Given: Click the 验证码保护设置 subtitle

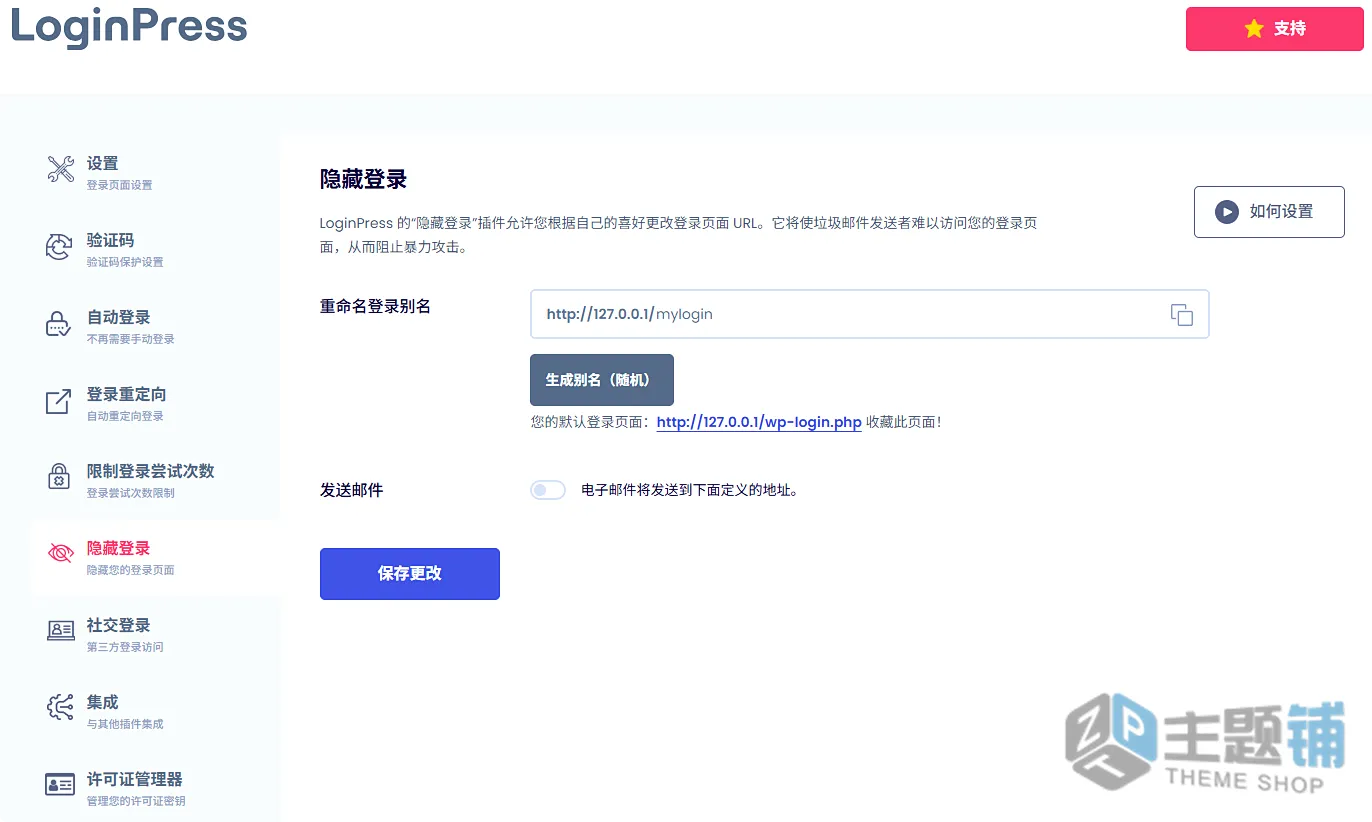Looking at the screenshot, I should 125,262.
